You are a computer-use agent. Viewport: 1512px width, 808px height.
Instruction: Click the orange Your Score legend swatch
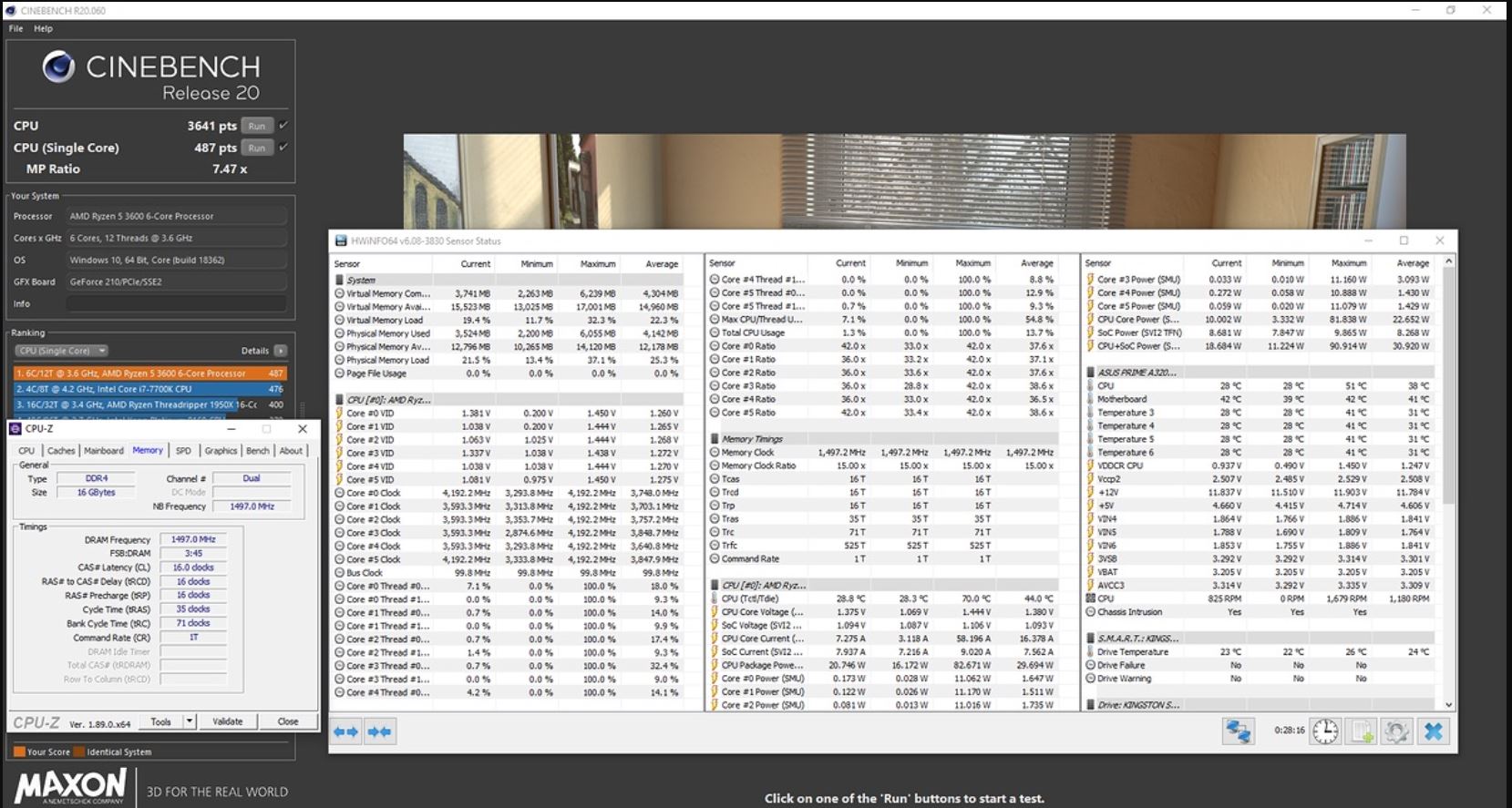point(19,752)
